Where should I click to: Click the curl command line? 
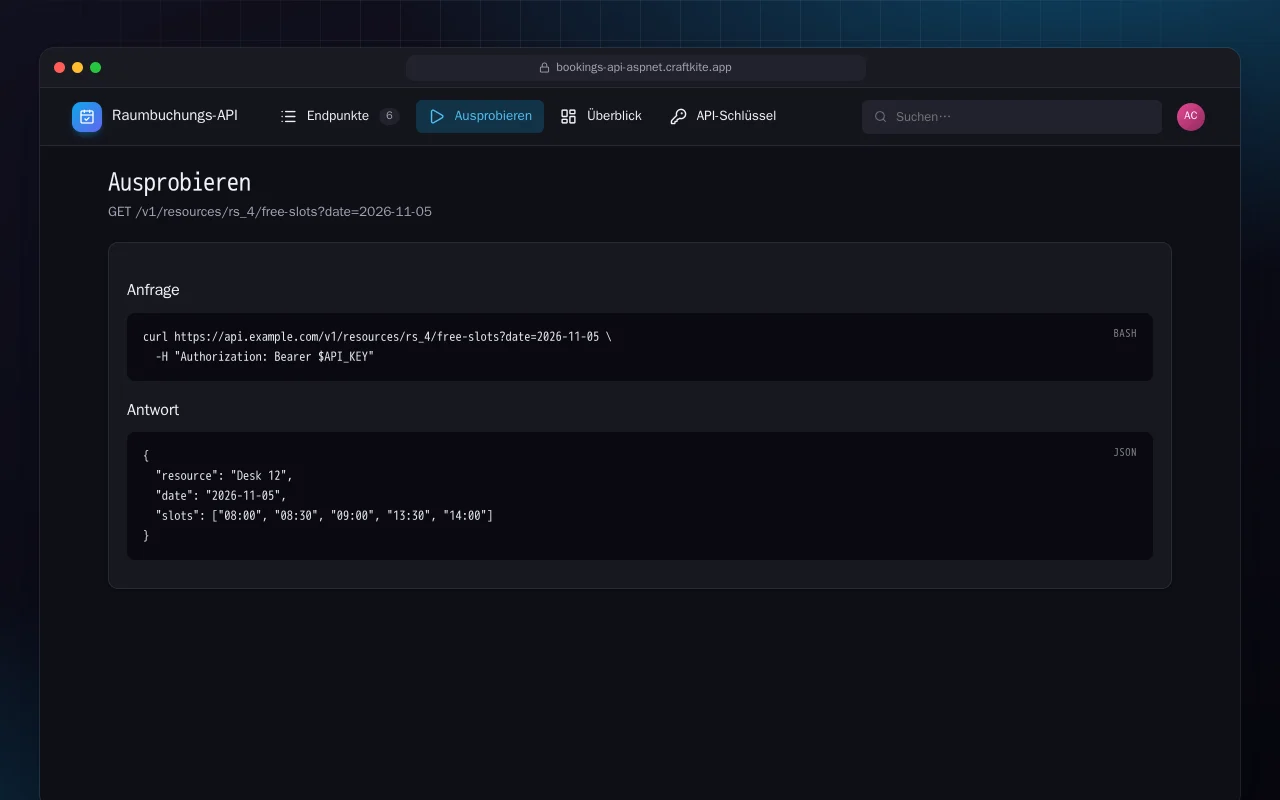tap(377, 337)
